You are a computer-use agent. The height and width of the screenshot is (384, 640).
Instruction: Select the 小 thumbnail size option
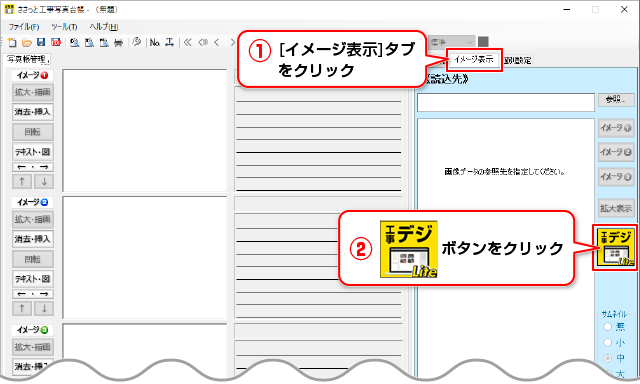click(608, 342)
